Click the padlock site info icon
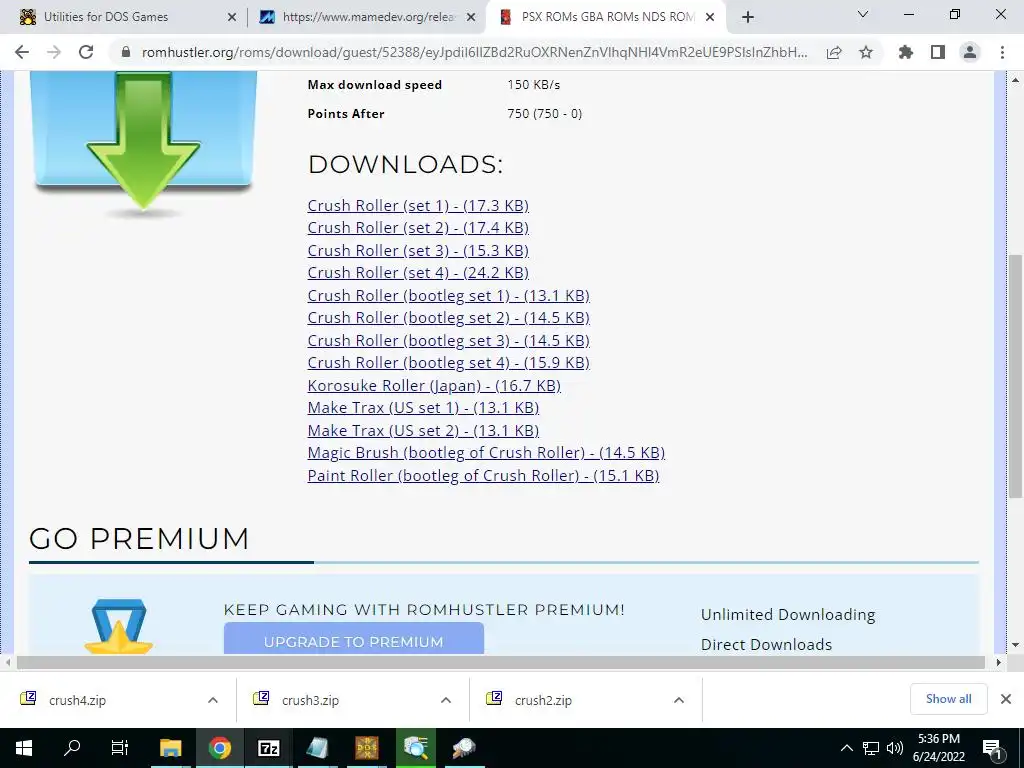The width and height of the screenshot is (1024, 768). click(126, 52)
